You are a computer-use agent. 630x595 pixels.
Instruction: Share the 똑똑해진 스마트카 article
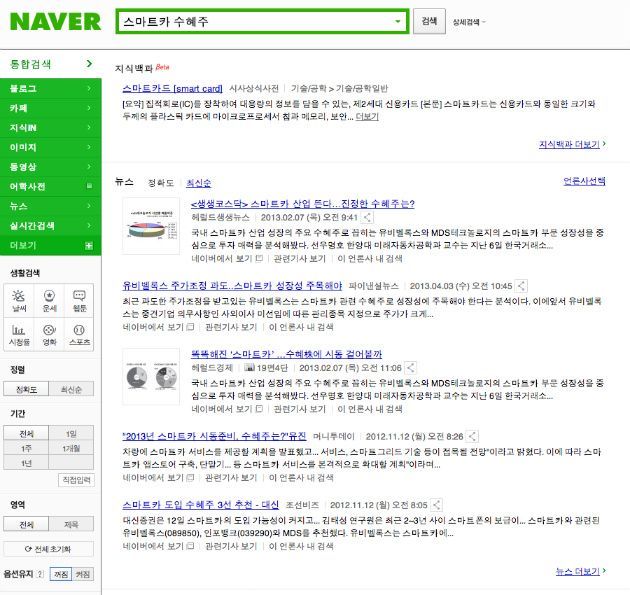point(410,368)
